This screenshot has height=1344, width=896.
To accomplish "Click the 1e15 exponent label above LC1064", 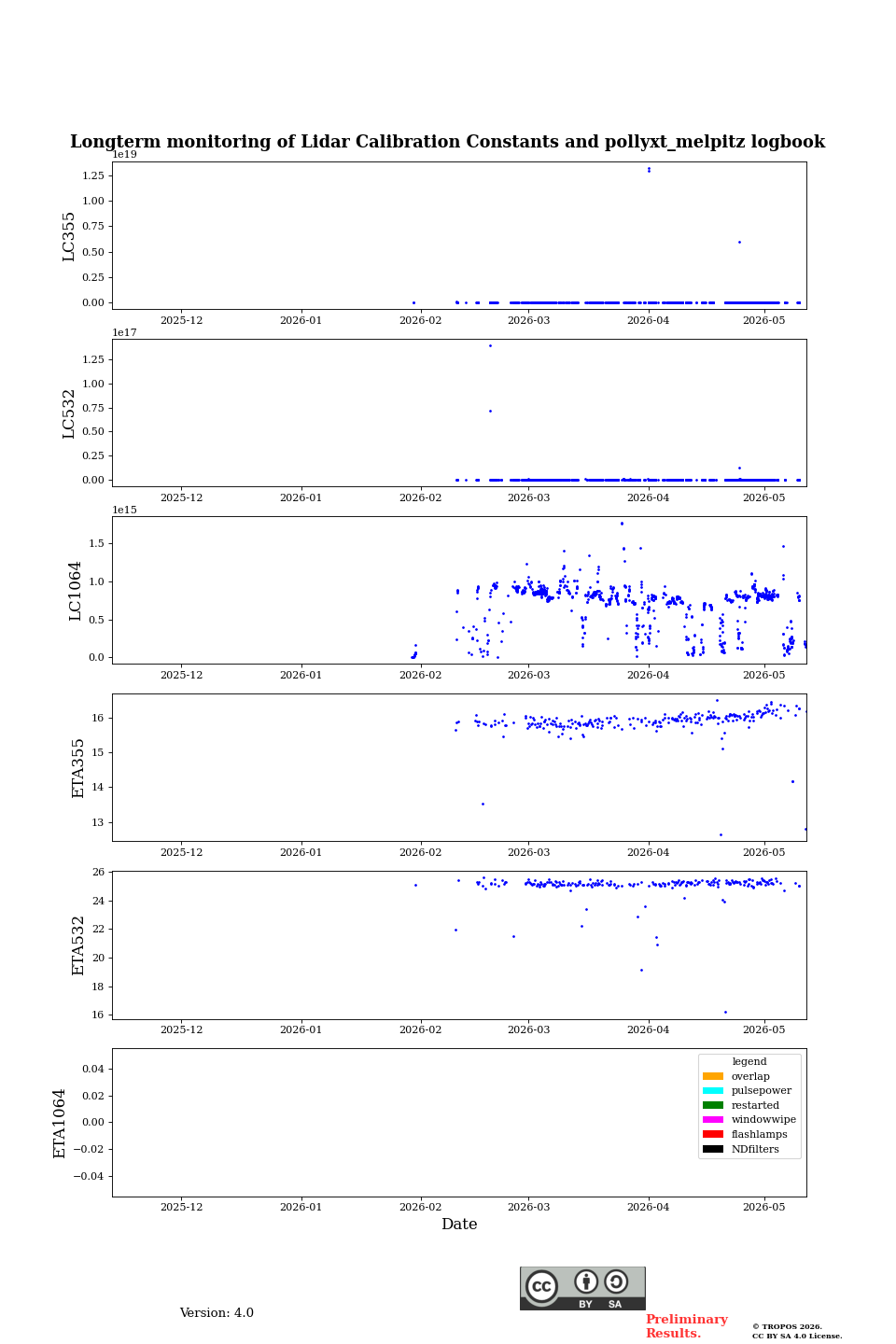I will coord(125,510).
